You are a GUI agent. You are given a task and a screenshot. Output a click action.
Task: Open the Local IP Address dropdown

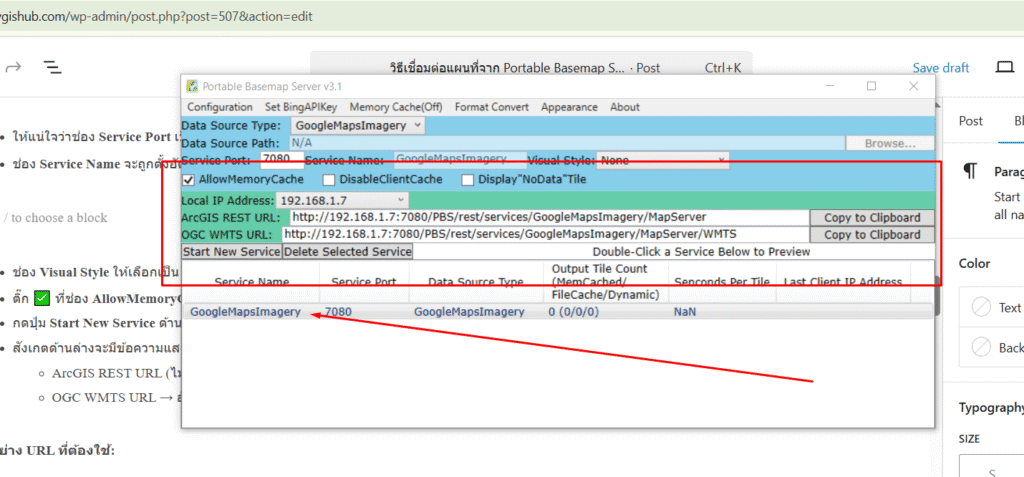(x=342, y=200)
